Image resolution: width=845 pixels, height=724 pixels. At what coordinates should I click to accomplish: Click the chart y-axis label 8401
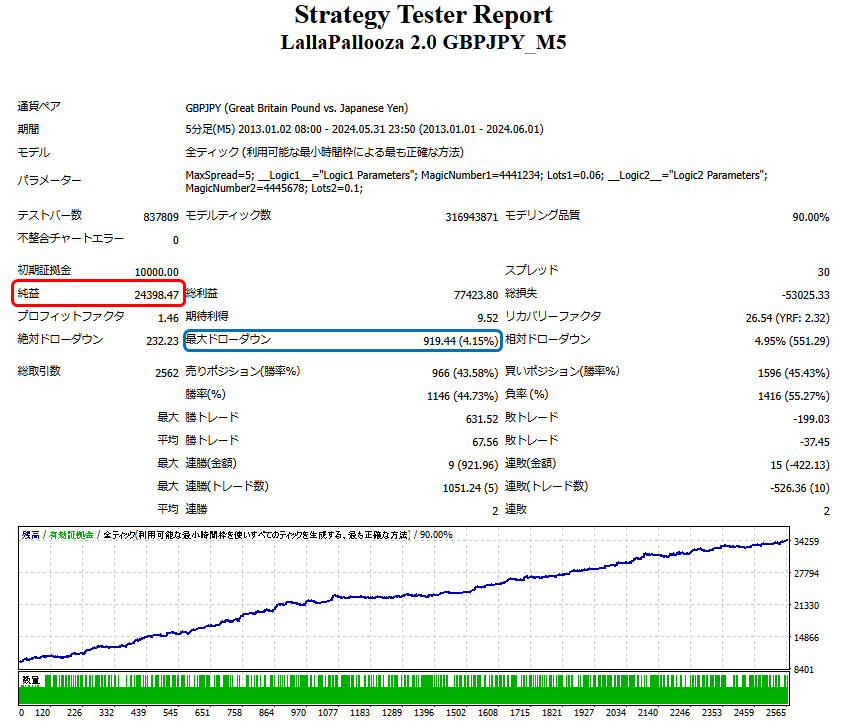[804, 670]
